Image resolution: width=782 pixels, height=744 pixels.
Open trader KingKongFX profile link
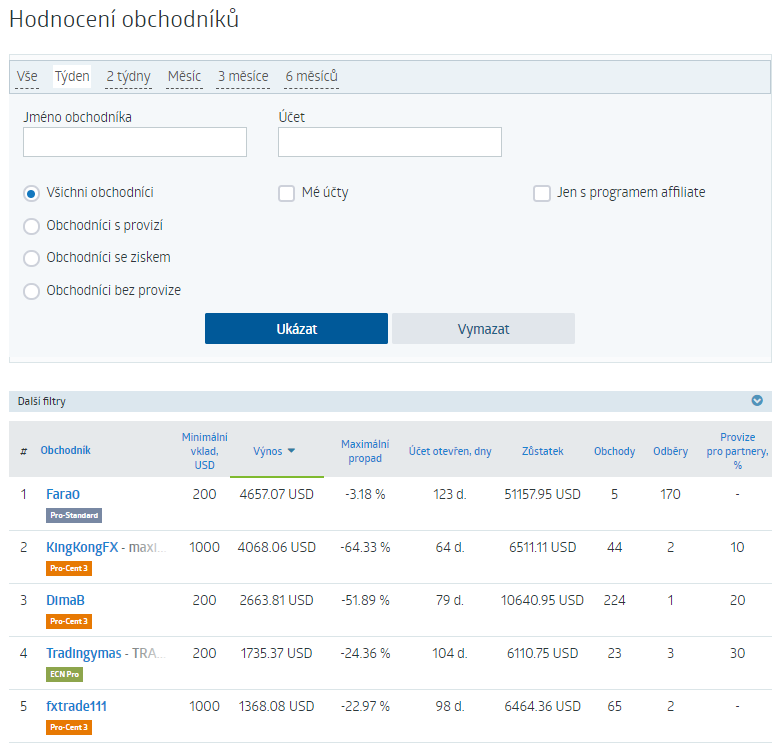[x=82, y=547]
